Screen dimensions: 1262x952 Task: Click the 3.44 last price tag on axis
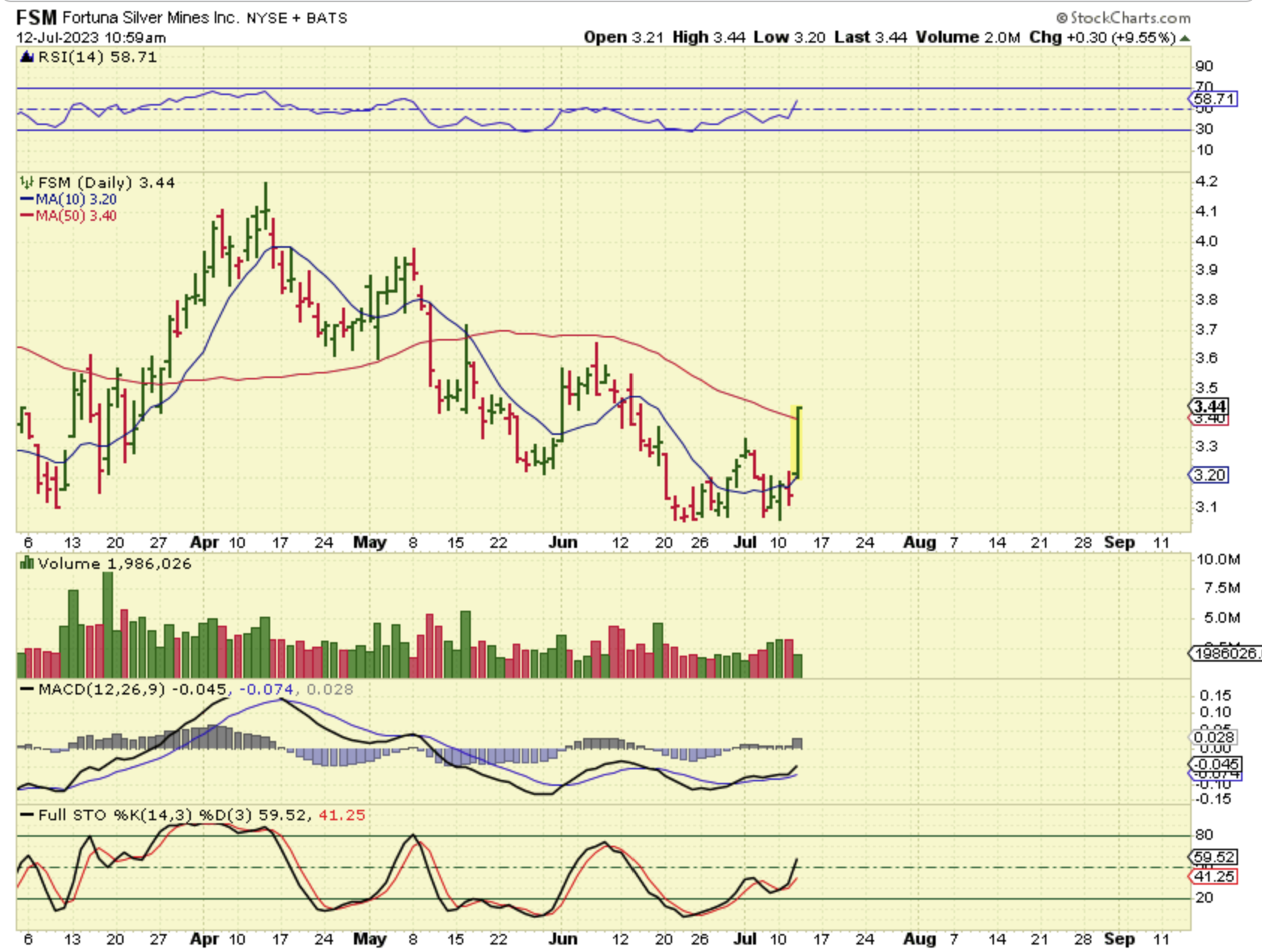click(x=1209, y=406)
